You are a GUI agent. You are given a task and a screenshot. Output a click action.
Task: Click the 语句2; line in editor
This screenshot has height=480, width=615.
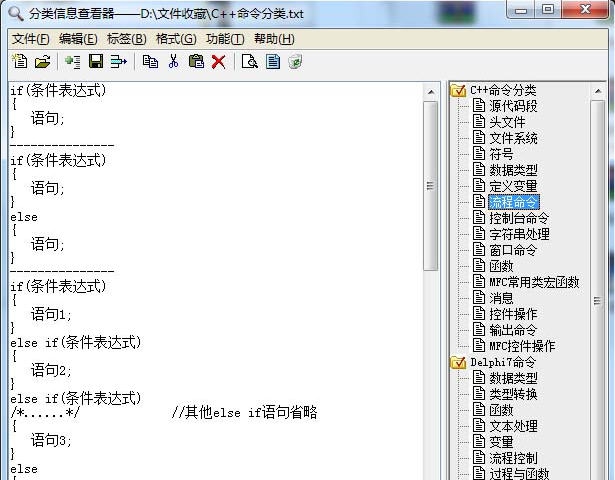pos(51,370)
